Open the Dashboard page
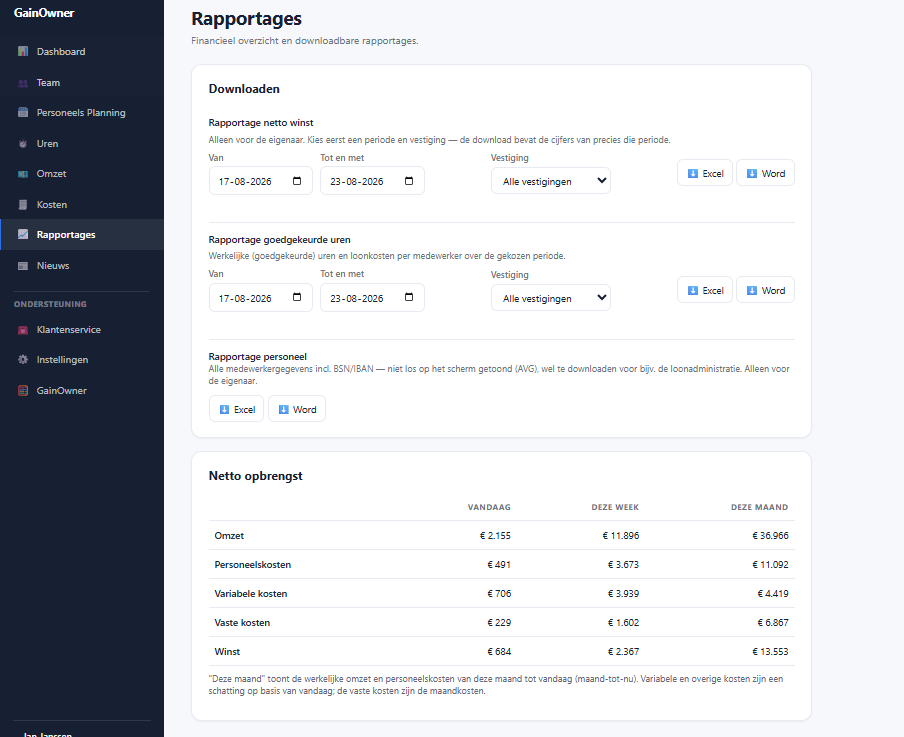 click(x=82, y=51)
